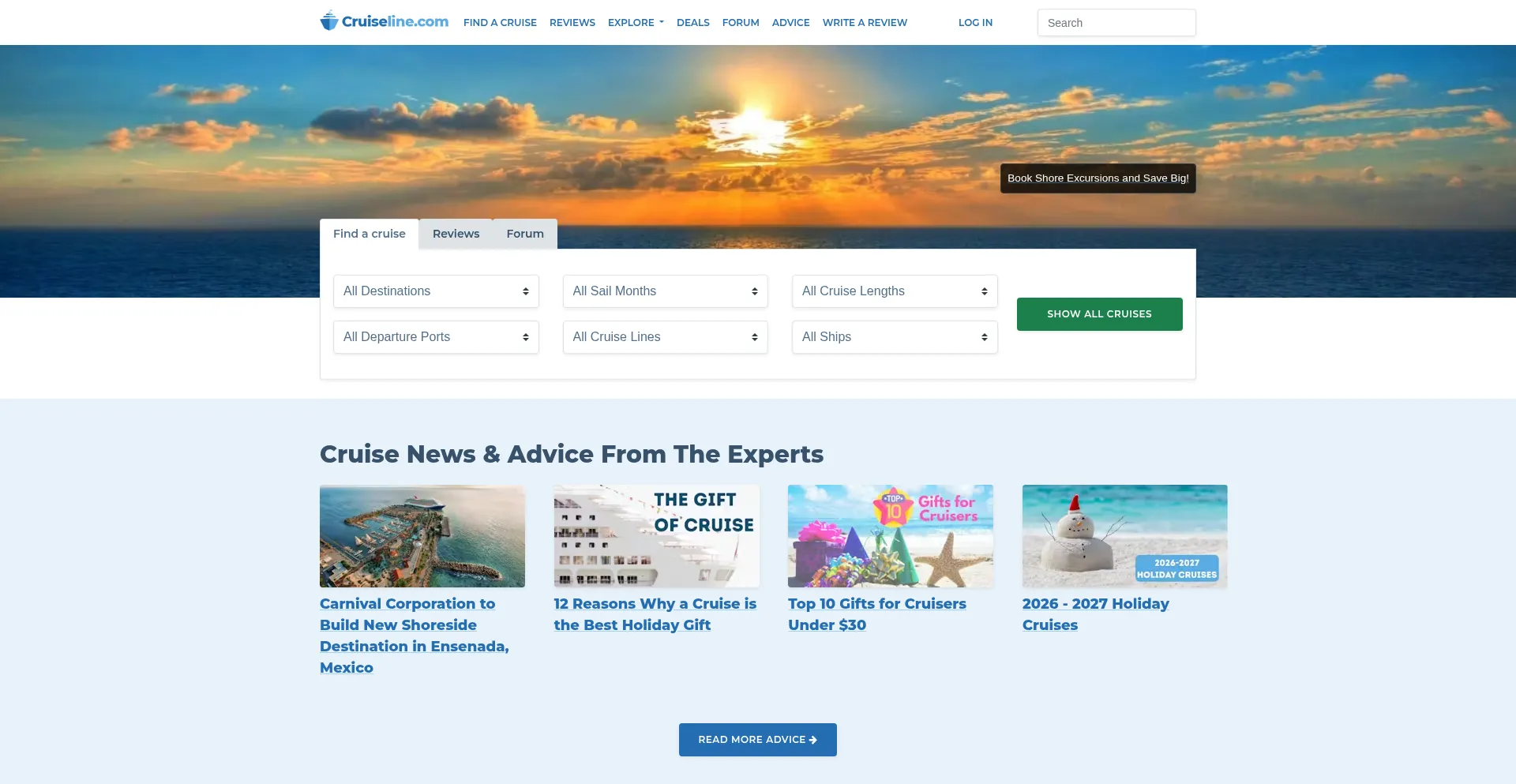Expand the All Cruise Lines dropdown
Image resolution: width=1516 pixels, height=784 pixels.
tap(665, 337)
